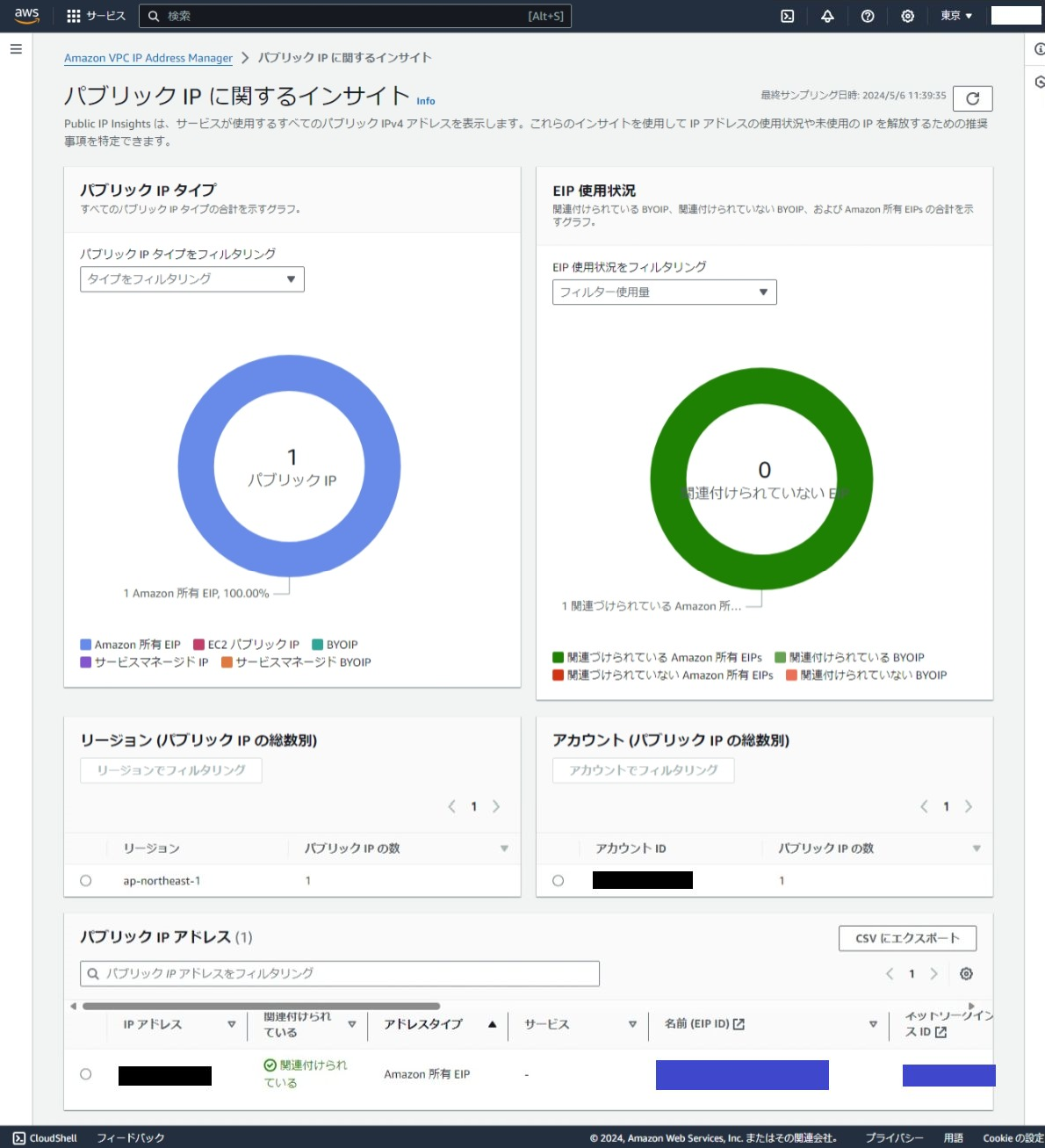Image resolution: width=1045 pixels, height=1148 pixels.
Task: Click フィードバック in the footer
Action: tap(131, 1137)
